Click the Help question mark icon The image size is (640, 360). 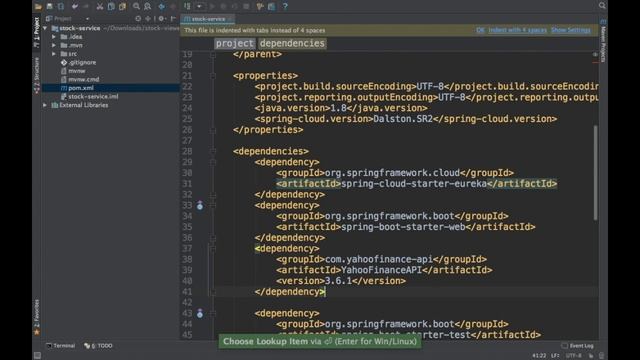(285, 6)
